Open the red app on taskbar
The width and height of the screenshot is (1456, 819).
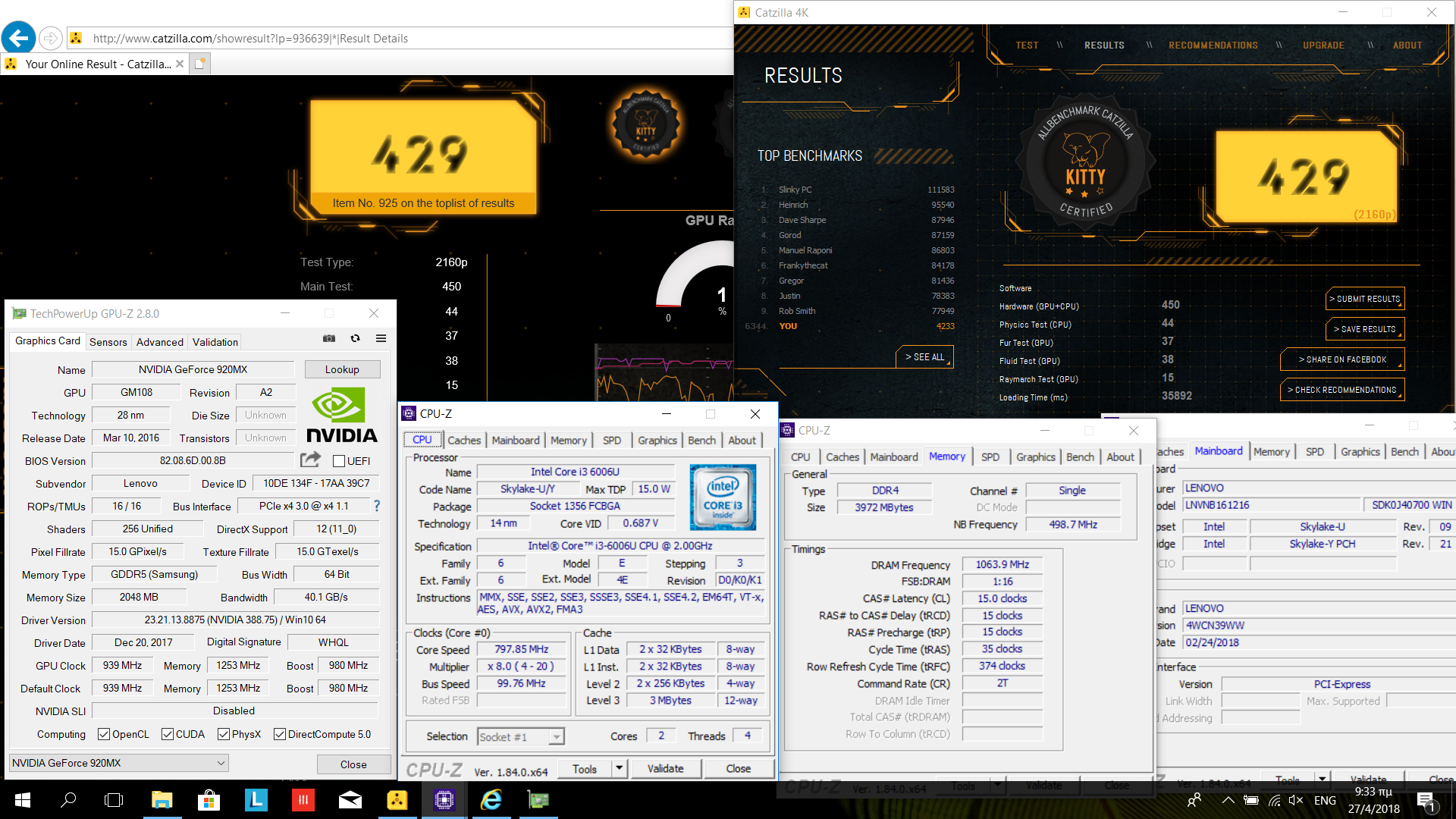click(x=303, y=800)
